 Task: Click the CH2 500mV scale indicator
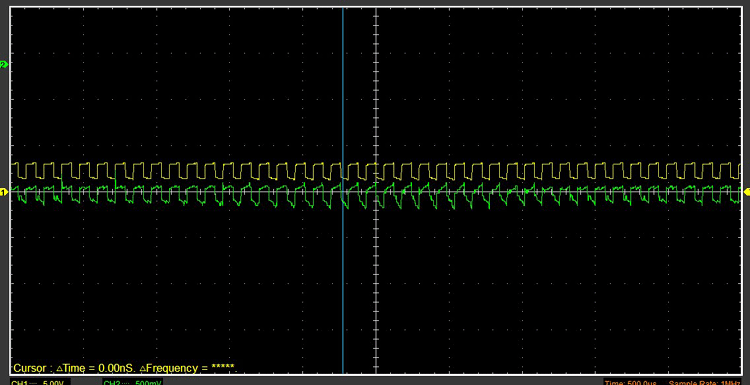(x=132, y=382)
